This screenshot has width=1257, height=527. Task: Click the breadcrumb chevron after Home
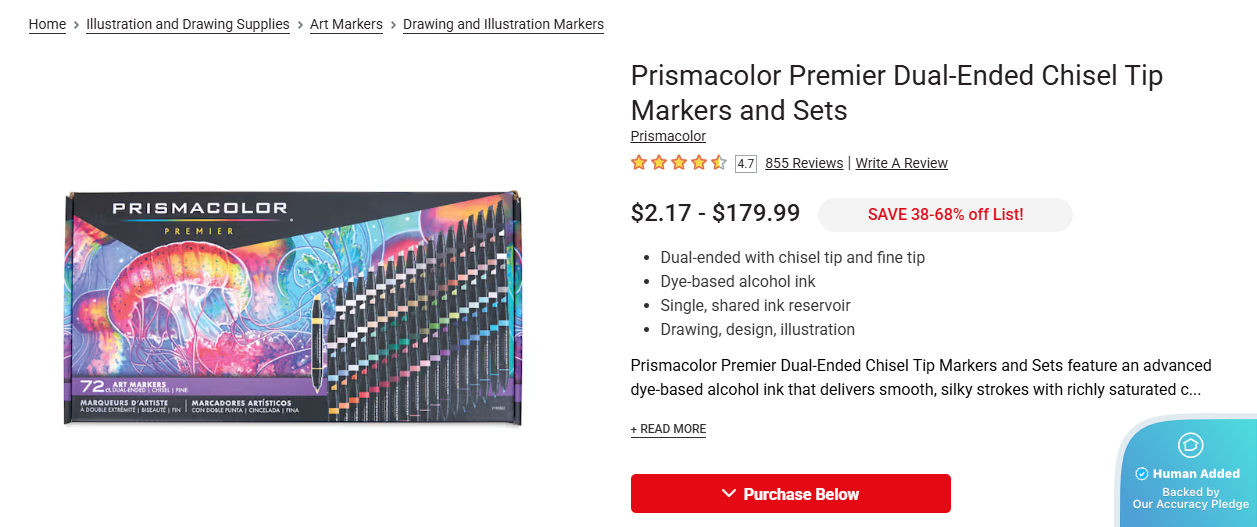pos(76,24)
